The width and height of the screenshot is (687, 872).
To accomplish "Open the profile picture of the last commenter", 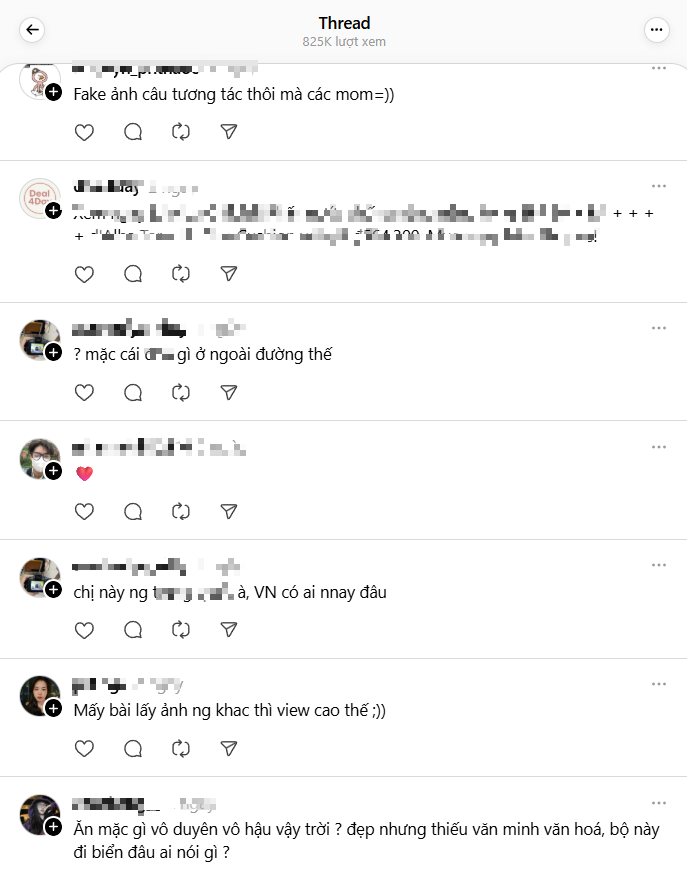I will (39, 814).
